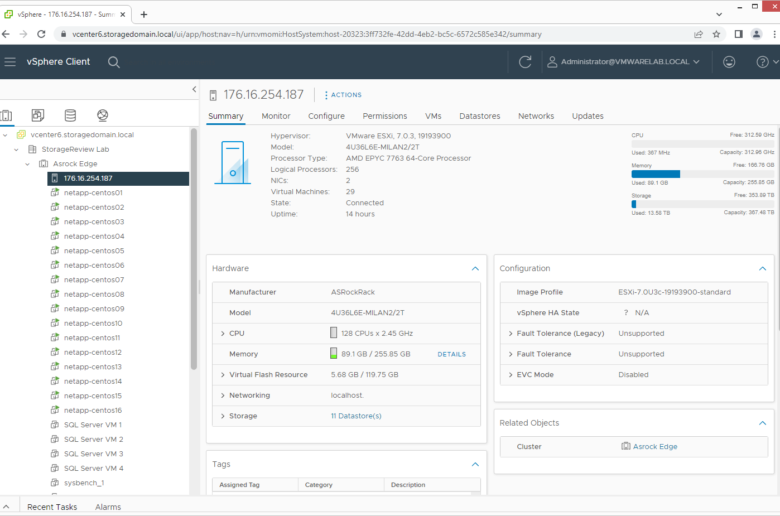780x516 pixels.
Task: Click the host icon beside 176.16.254.187 title
Action: click(x=213, y=95)
